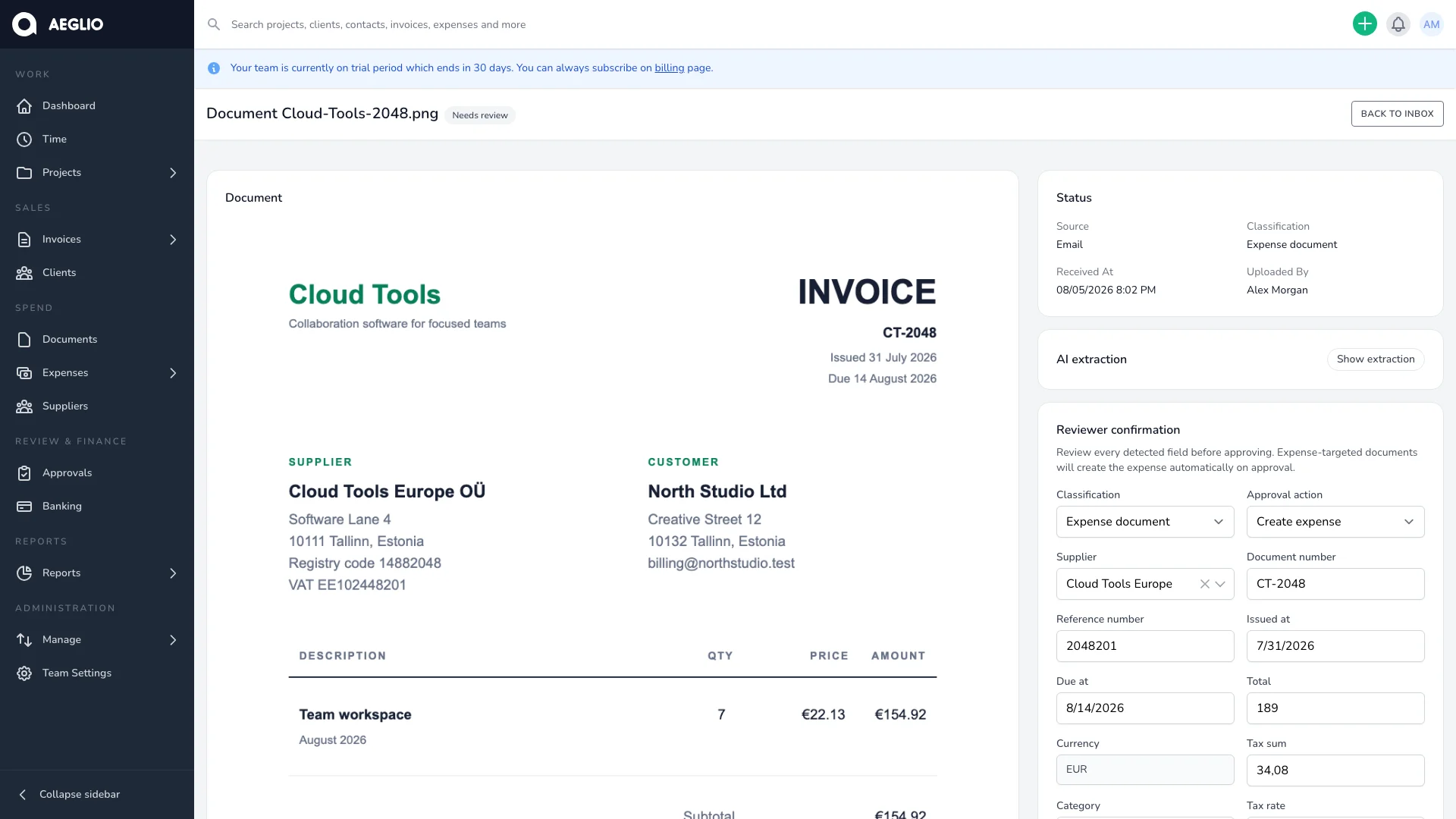Open Clients in the sidebar
Image resolution: width=1456 pixels, height=819 pixels.
click(97, 273)
